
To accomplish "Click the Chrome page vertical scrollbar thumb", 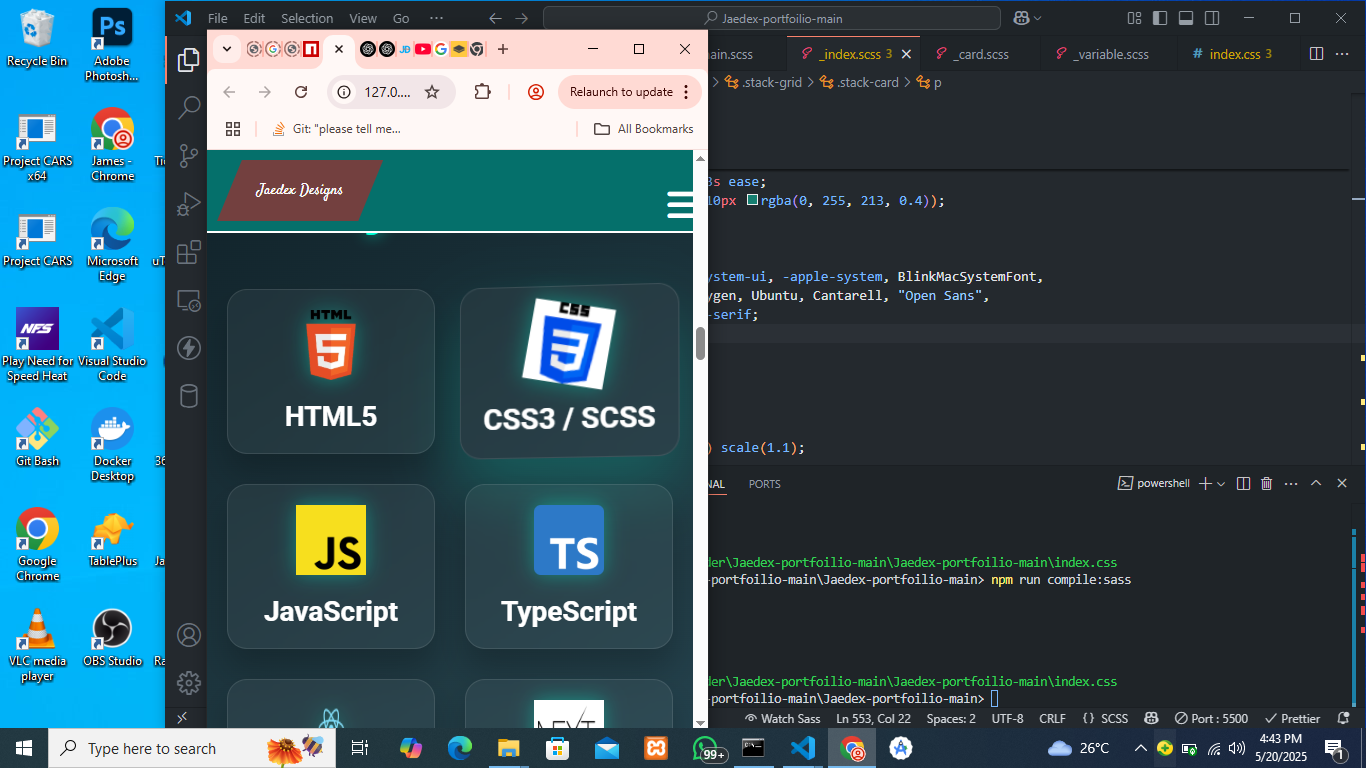I will click(701, 343).
